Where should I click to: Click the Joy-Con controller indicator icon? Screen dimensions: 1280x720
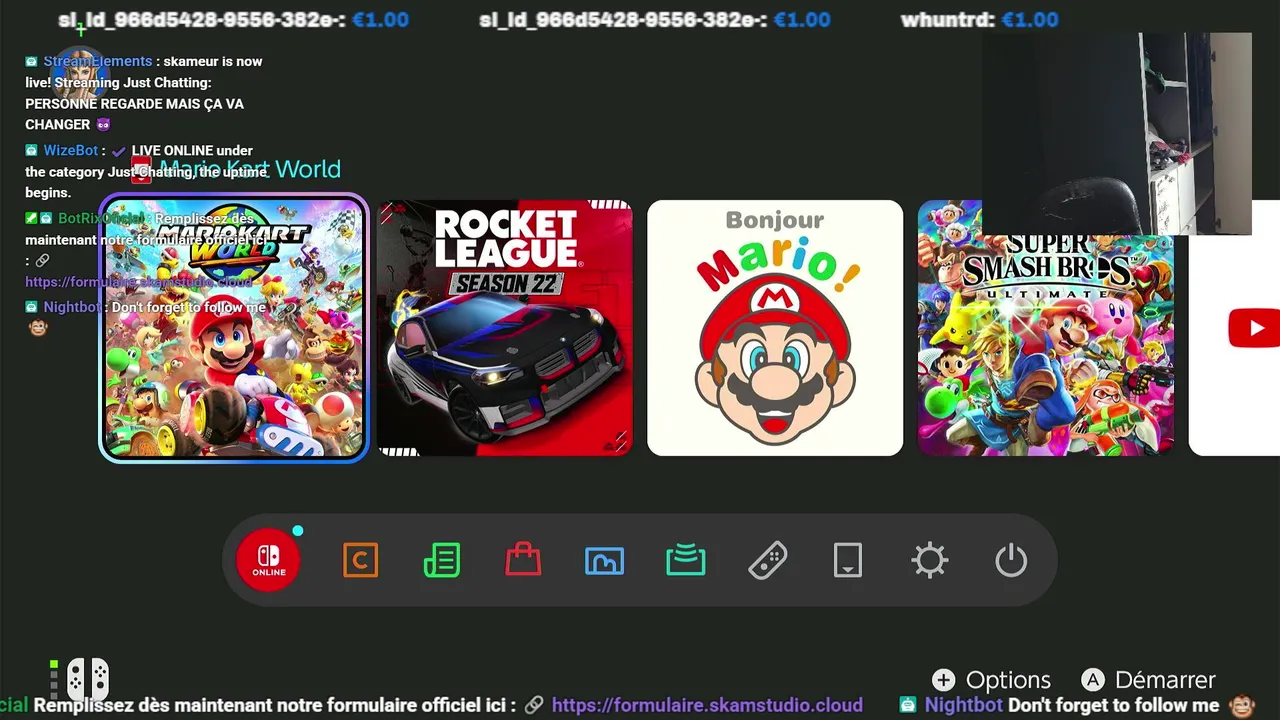click(88, 680)
